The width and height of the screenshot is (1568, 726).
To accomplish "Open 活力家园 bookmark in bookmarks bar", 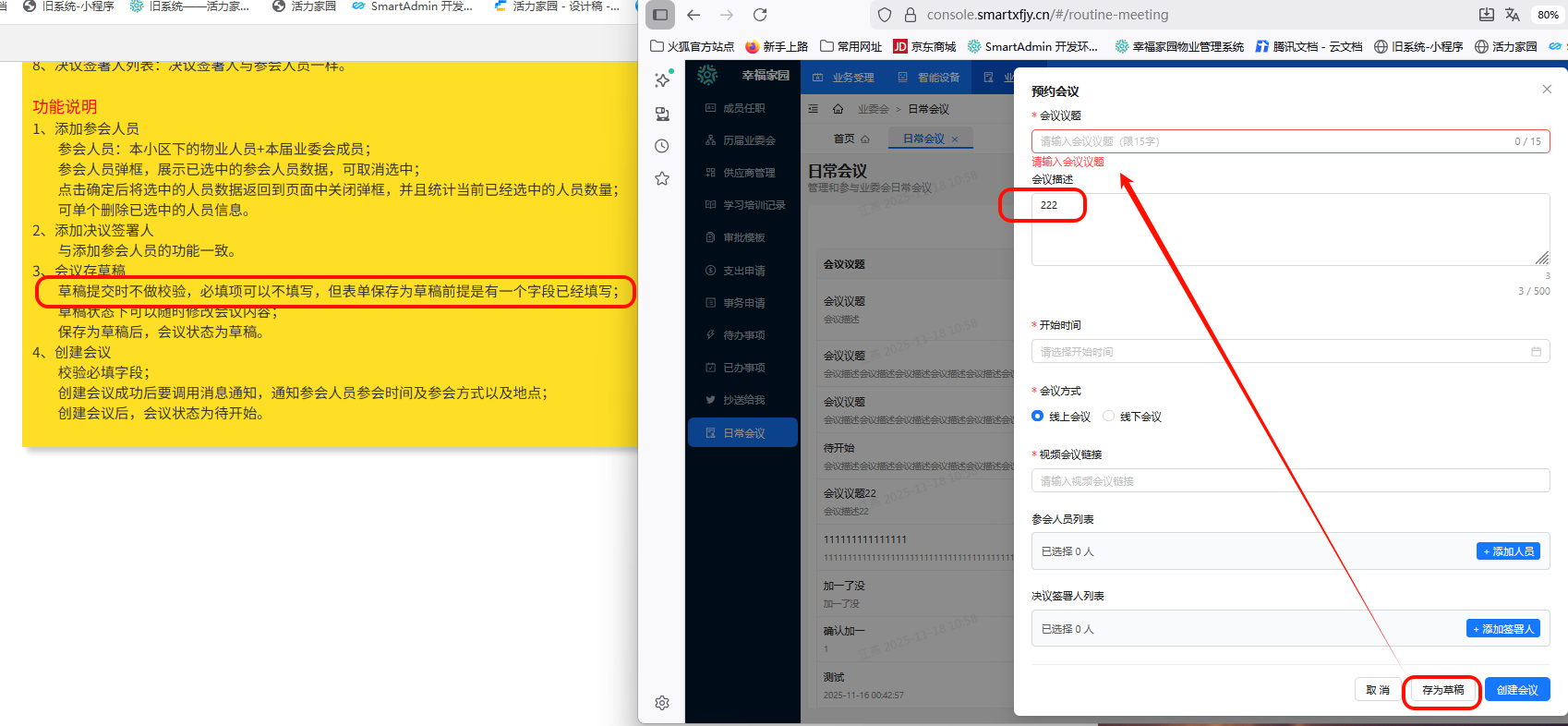I will coord(1506,46).
